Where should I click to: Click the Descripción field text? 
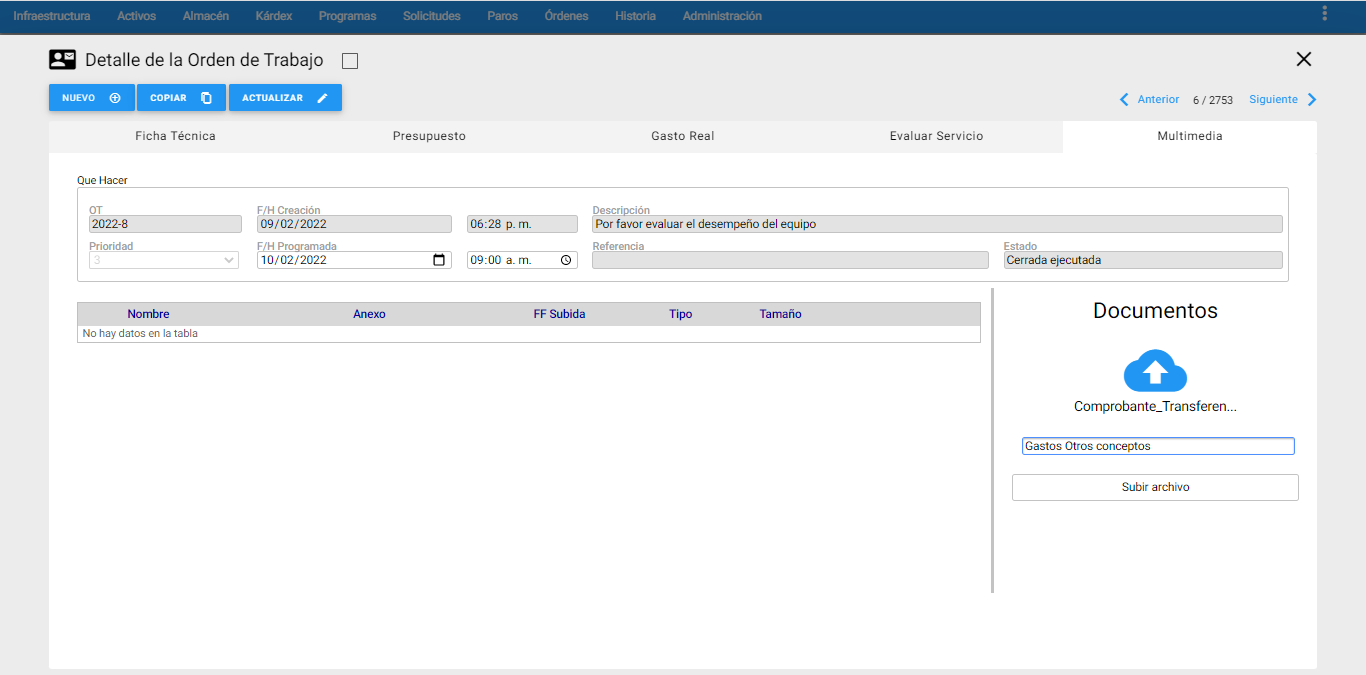(x=937, y=224)
